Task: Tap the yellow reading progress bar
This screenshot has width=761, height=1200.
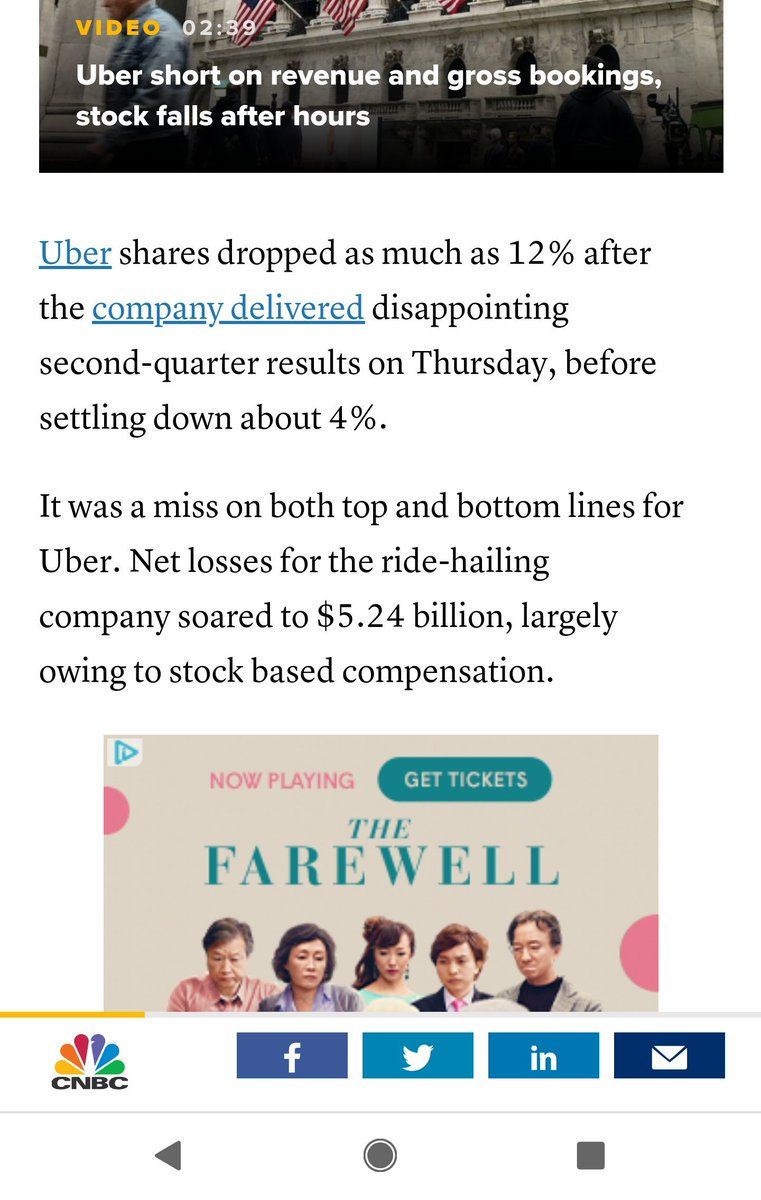Action: point(72,1014)
